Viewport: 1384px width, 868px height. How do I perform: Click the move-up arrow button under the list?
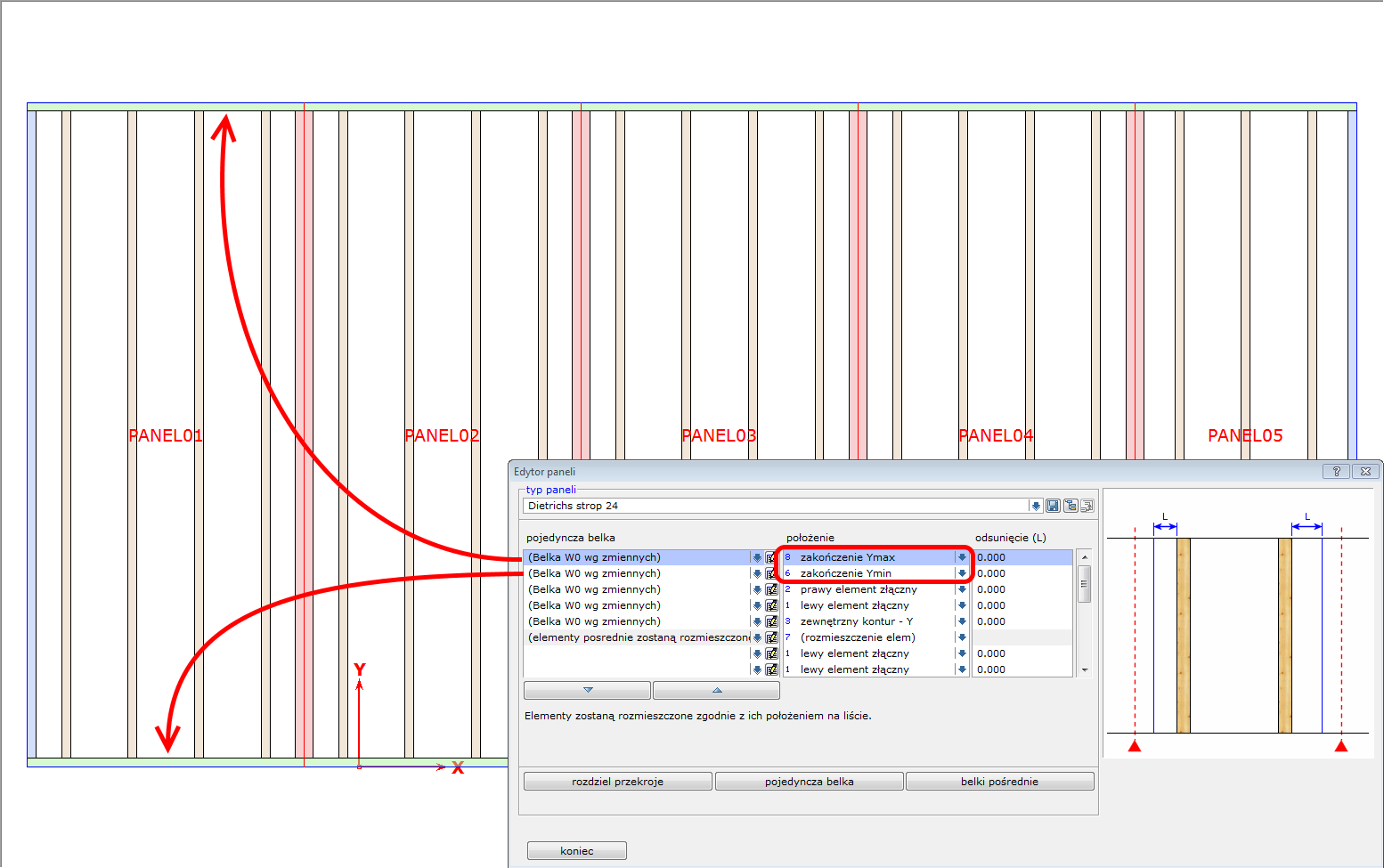click(716, 690)
